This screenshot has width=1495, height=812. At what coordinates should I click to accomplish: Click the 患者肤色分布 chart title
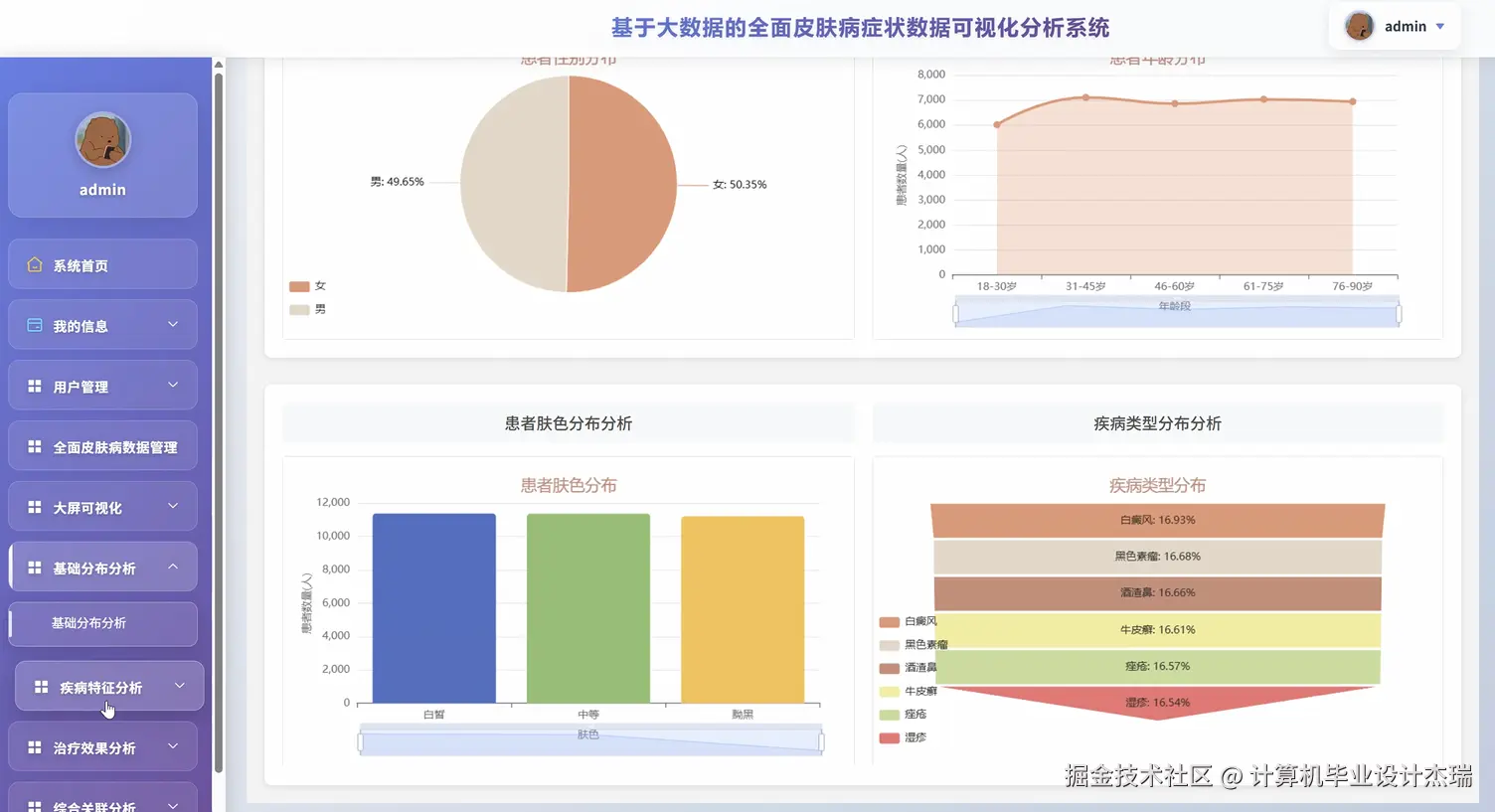[x=569, y=485]
